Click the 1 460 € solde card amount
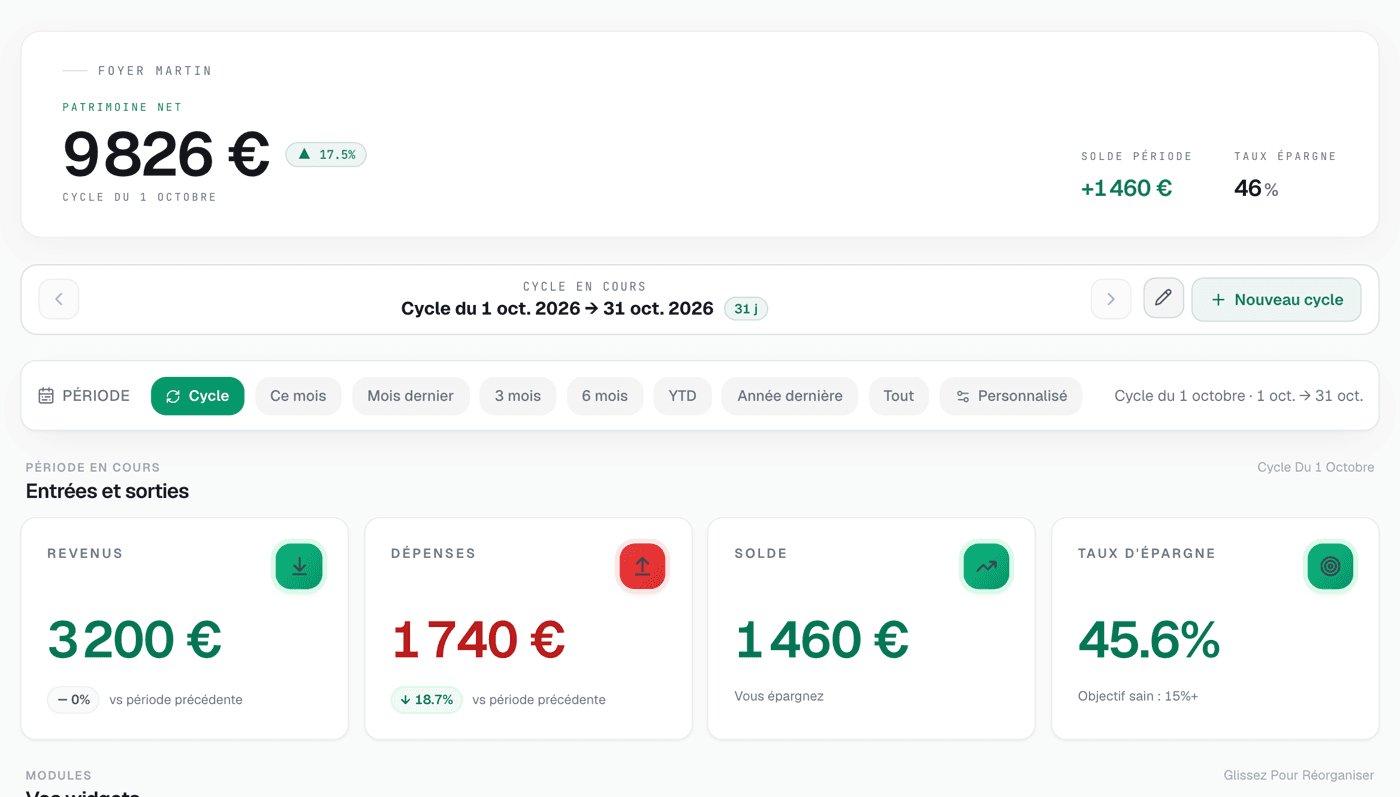This screenshot has width=1400, height=797. click(822, 640)
